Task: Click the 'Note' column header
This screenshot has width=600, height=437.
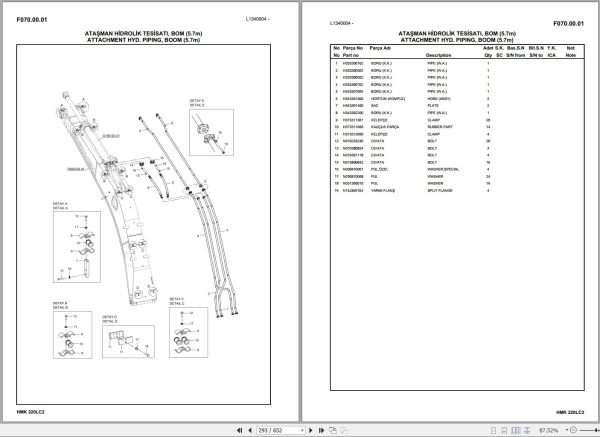Action: click(571, 55)
